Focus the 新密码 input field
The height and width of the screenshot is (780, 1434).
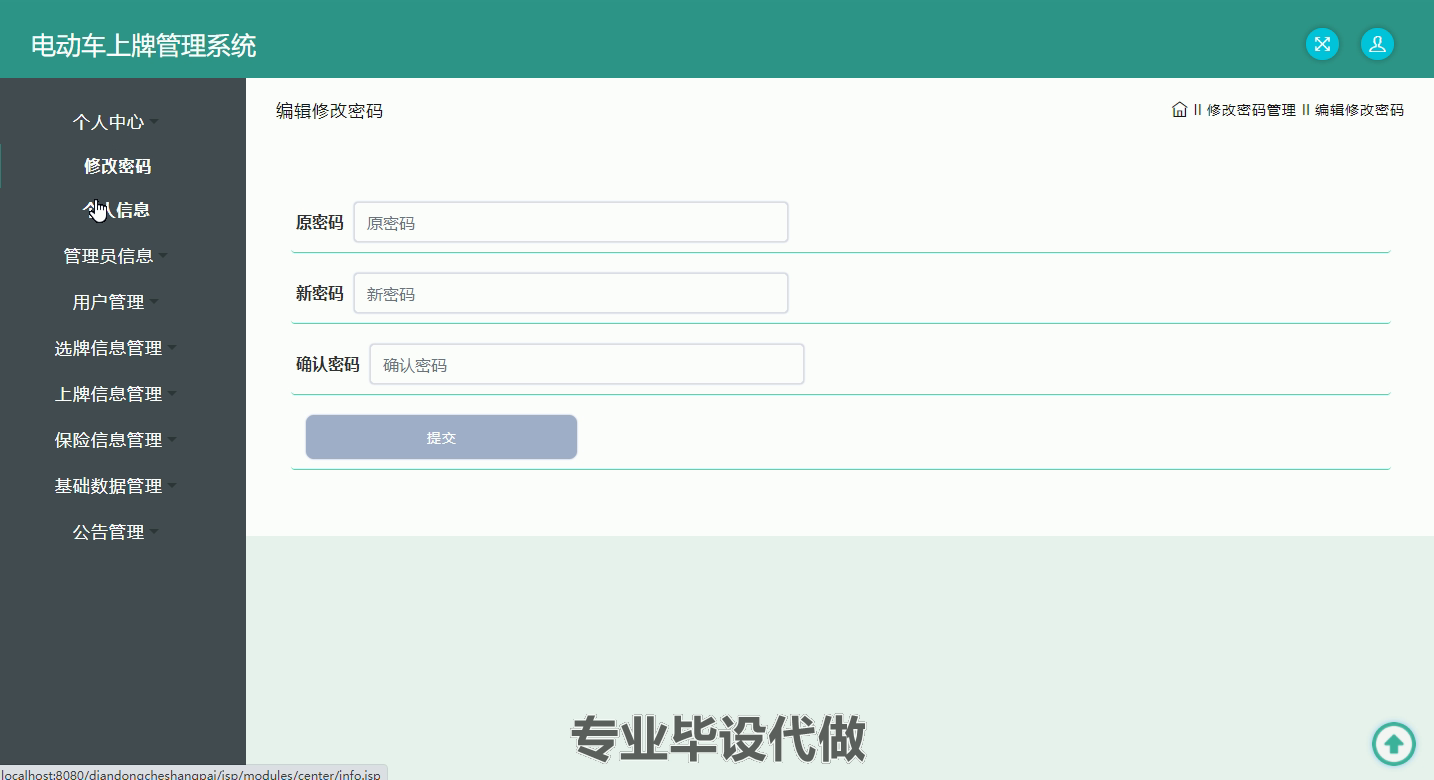point(571,293)
